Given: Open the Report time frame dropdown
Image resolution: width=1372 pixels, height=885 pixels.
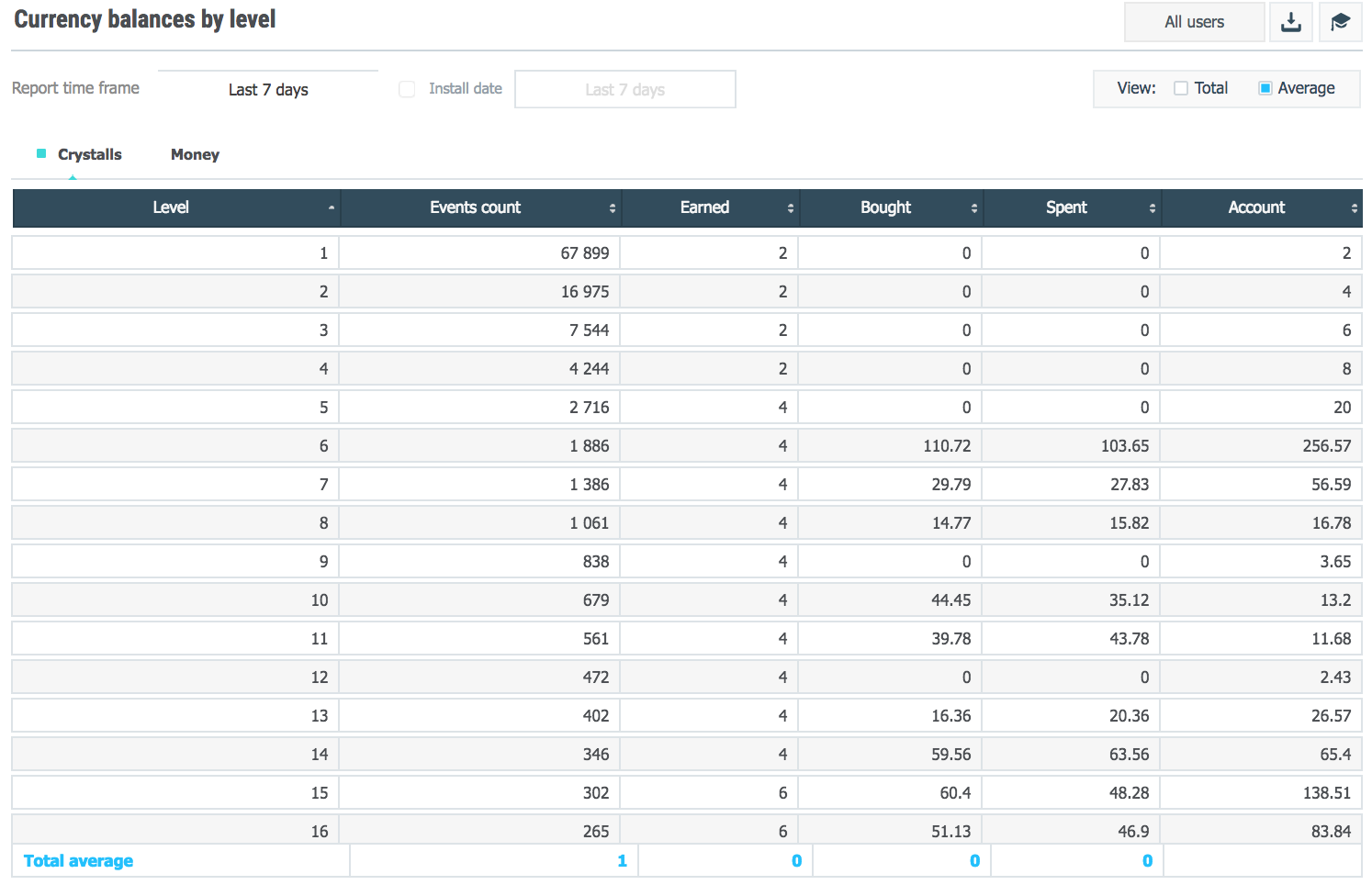Looking at the screenshot, I should click(268, 89).
